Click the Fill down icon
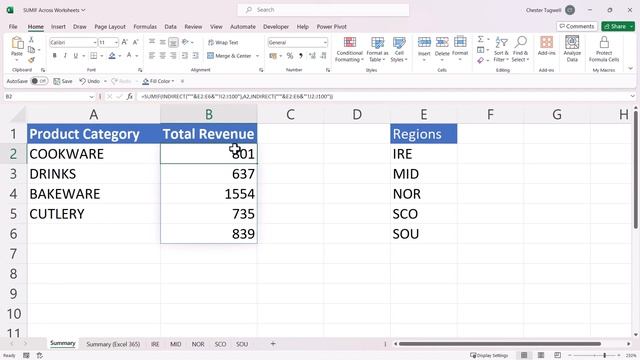Screen dimensions: 640x360 (x=481, y=50)
